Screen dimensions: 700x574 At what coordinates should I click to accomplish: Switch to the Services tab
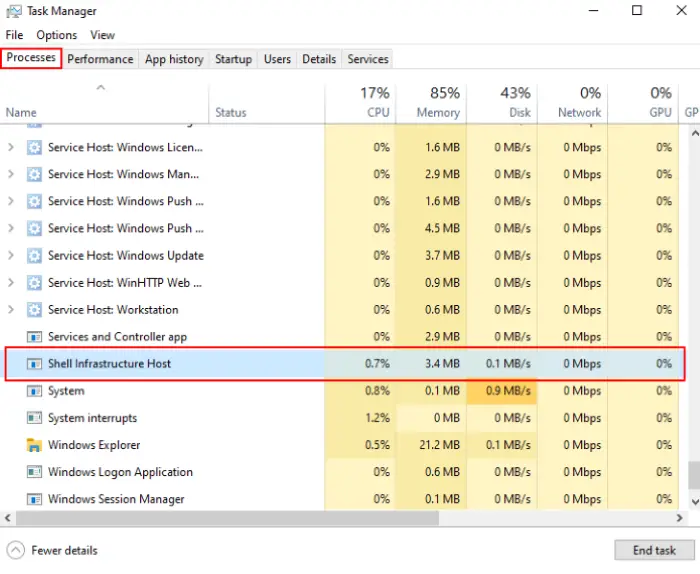(x=368, y=59)
